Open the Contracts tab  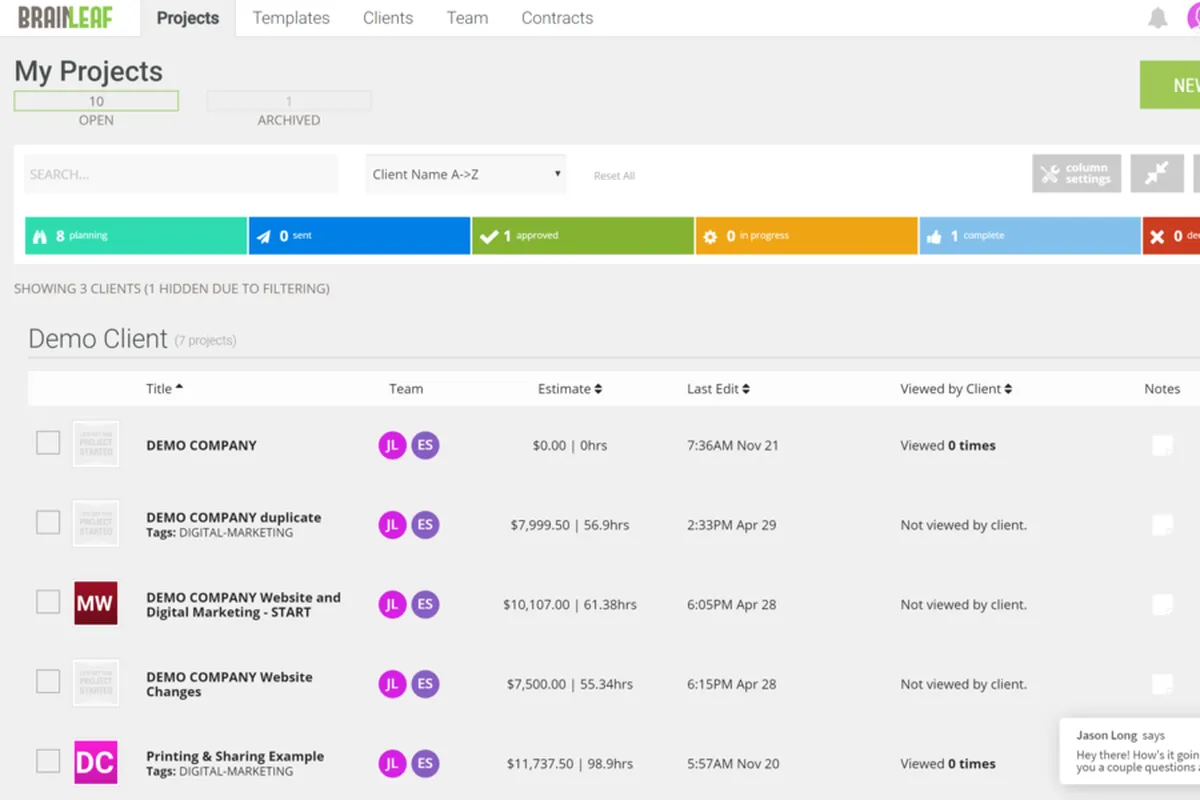pyautogui.click(x=557, y=18)
